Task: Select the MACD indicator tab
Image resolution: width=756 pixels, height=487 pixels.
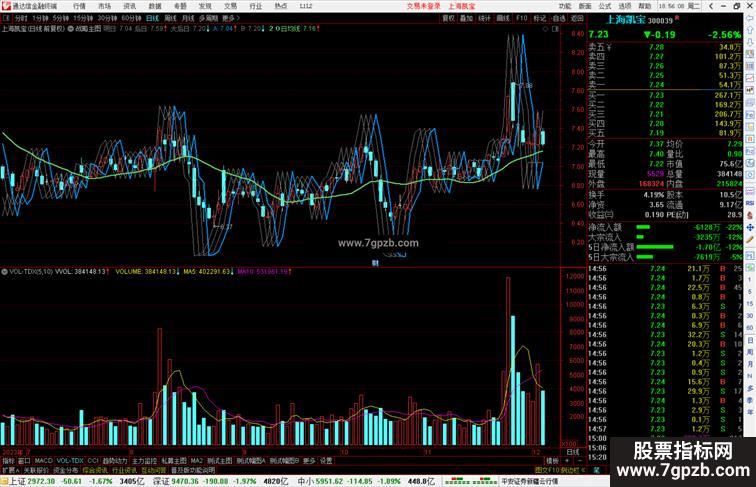Action: click(43, 461)
